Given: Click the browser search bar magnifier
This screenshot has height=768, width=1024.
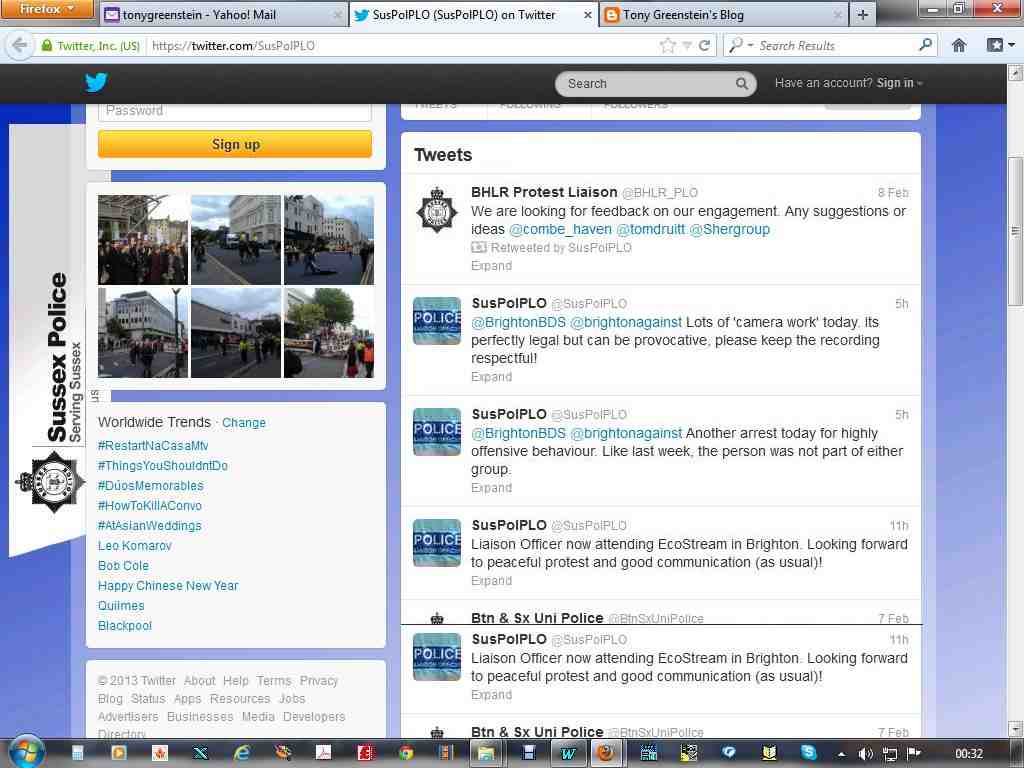Looking at the screenshot, I should point(925,45).
